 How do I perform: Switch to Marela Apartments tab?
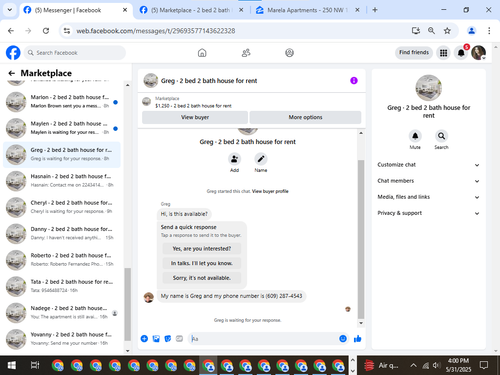click(x=307, y=10)
